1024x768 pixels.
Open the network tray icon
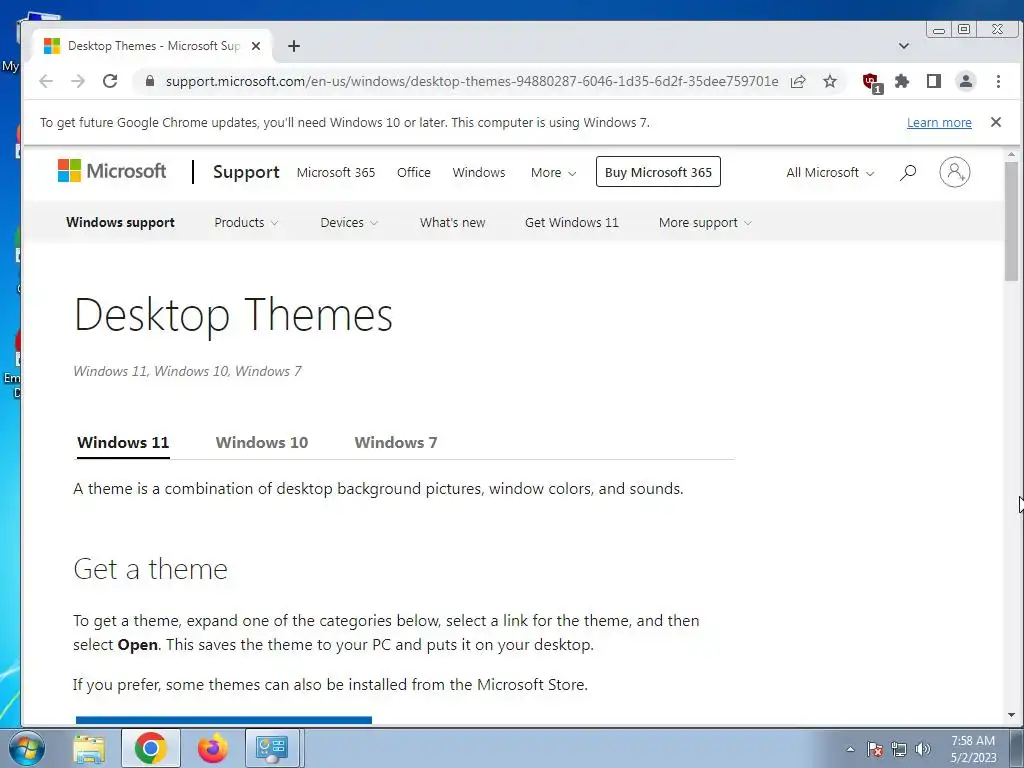[899, 749]
